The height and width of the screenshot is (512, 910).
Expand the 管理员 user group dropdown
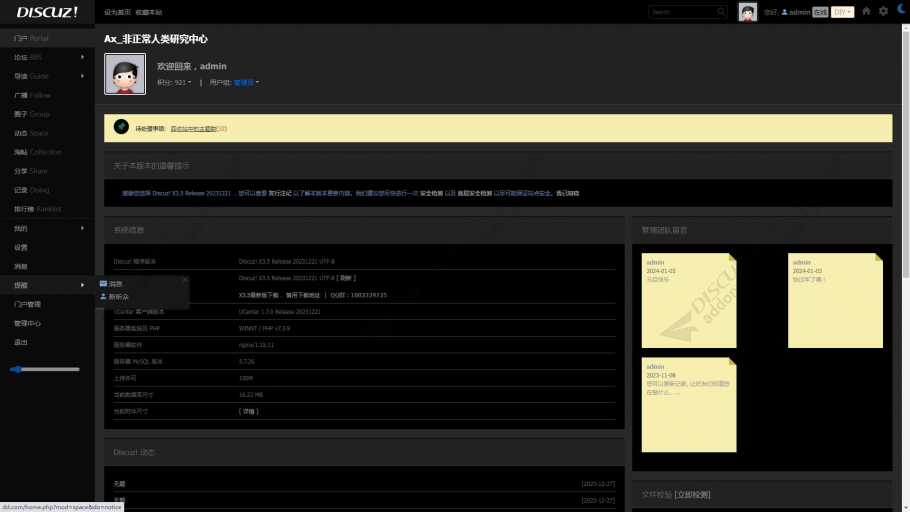247,82
